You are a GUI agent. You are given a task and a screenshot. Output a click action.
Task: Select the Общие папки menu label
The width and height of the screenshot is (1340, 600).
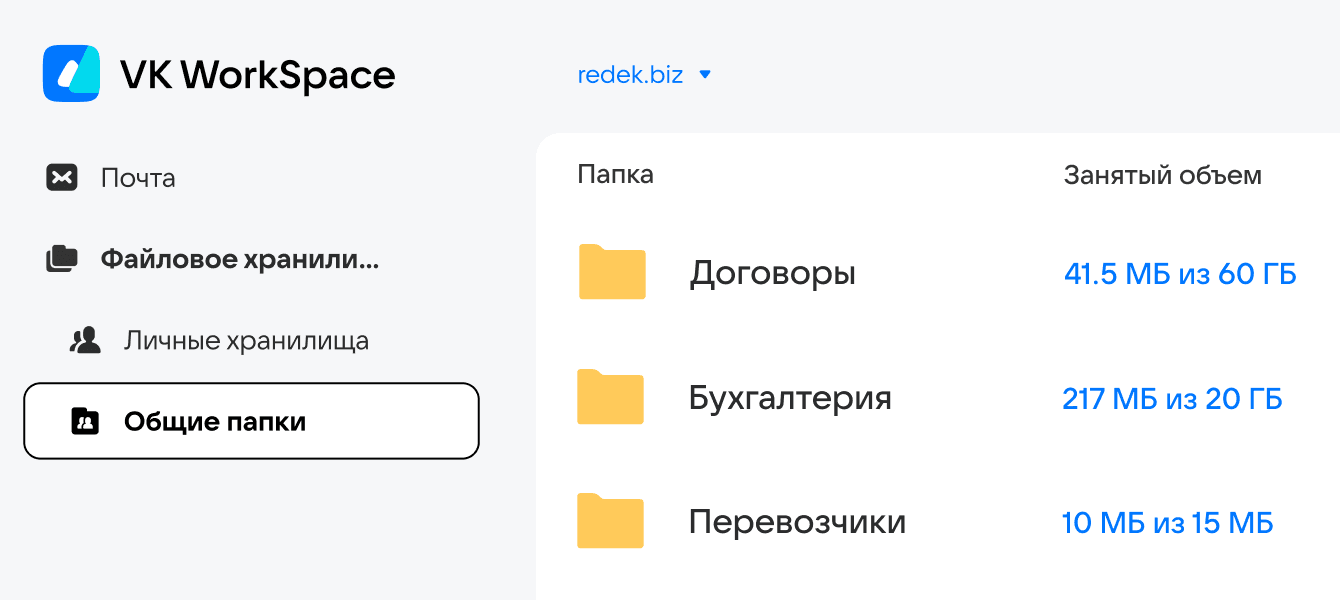[x=215, y=421]
